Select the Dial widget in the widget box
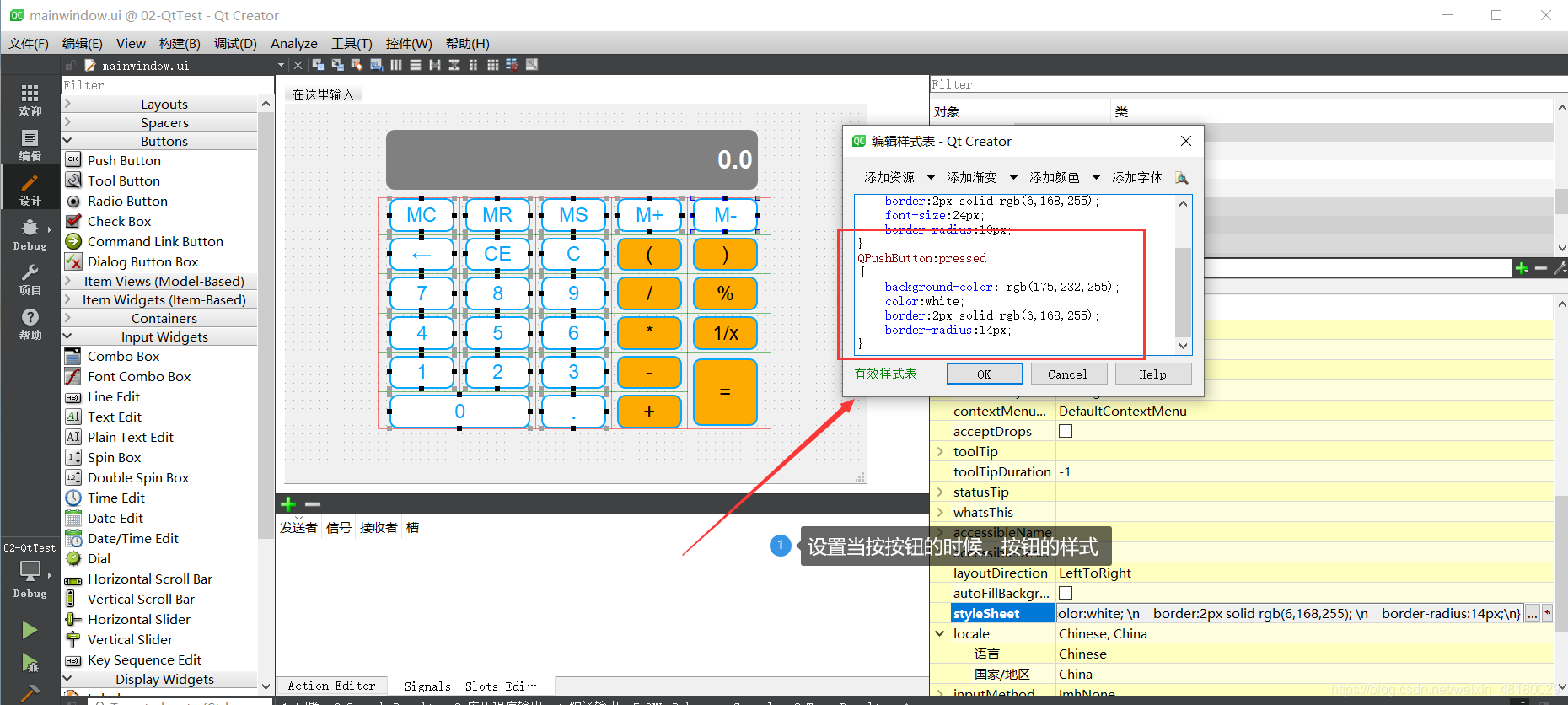Screen dimensions: 1568x705 click(99, 558)
